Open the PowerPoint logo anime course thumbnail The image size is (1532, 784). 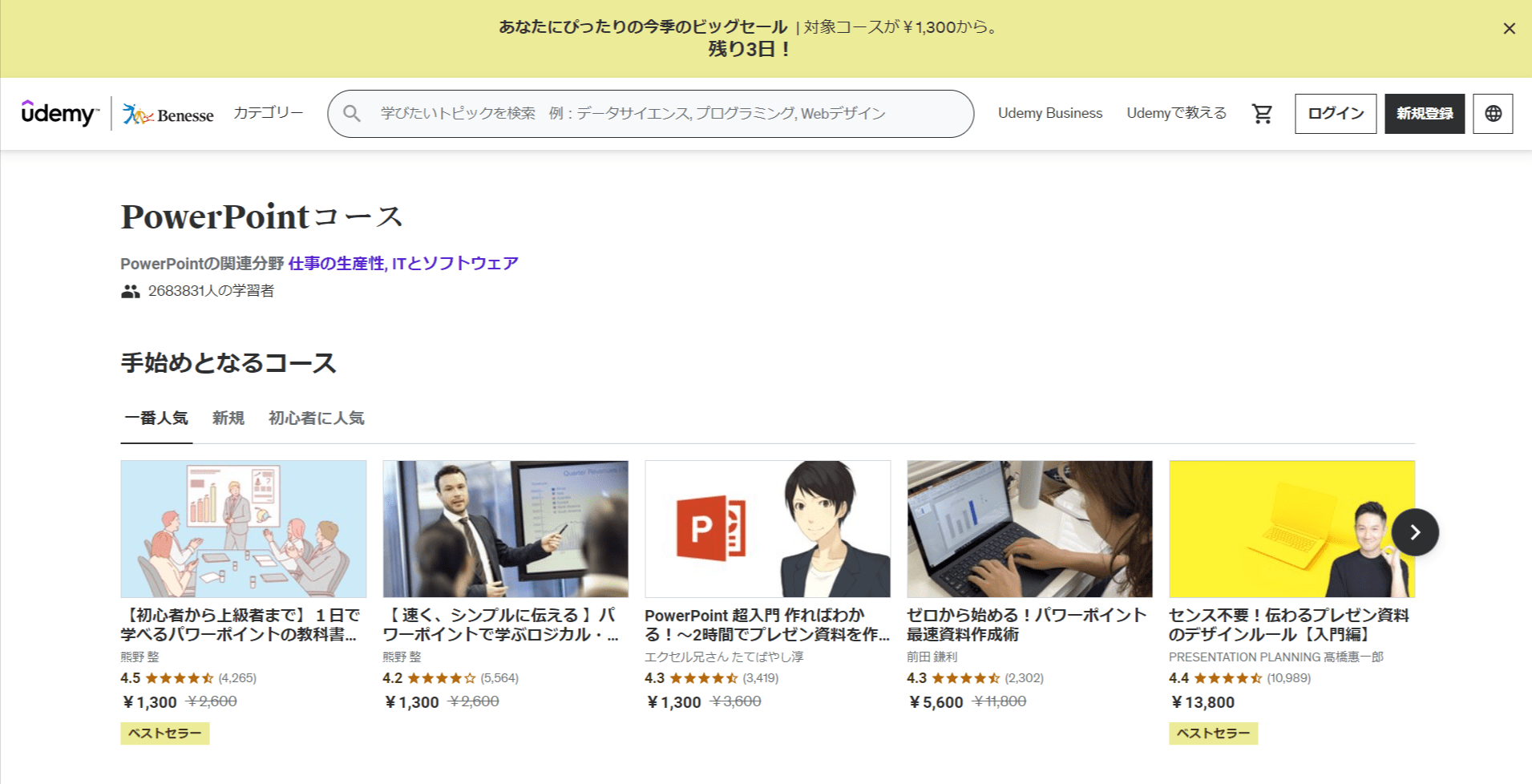coord(768,529)
